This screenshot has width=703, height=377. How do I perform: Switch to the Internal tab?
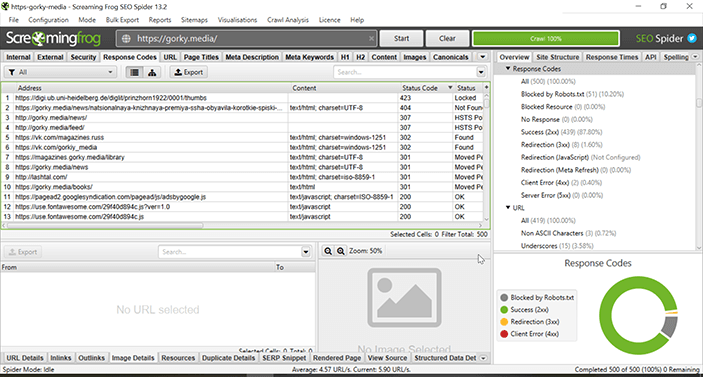point(18,57)
